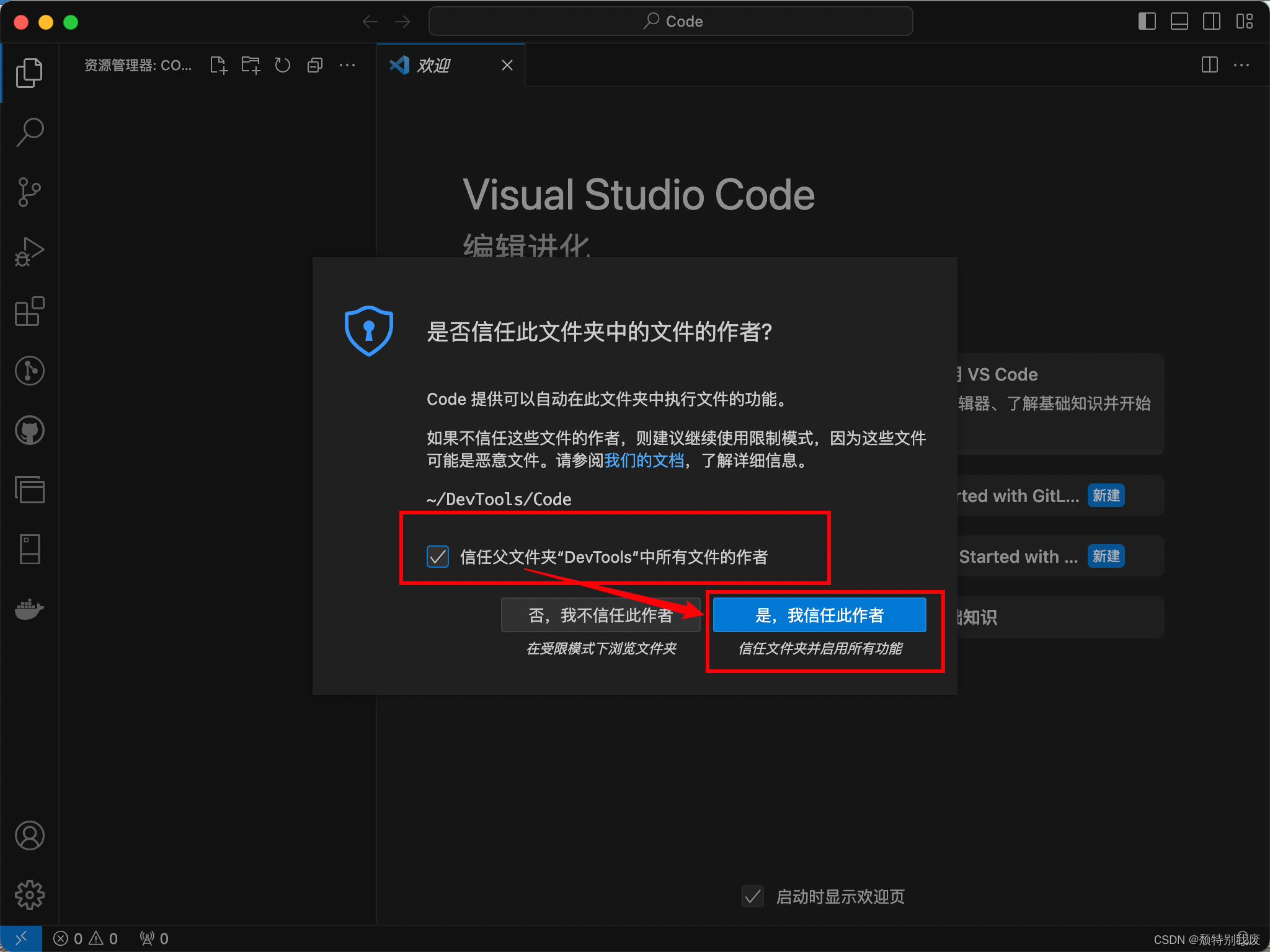This screenshot has width=1270, height=952.
Task: Go forward with the navigation right arrow
Action: pos(402,22)
